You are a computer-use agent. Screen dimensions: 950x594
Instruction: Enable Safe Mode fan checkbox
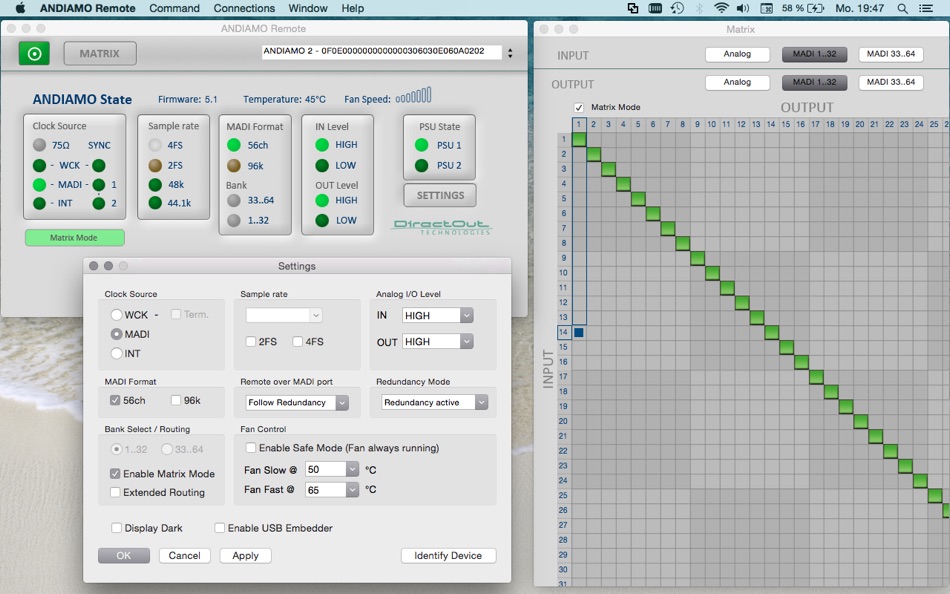pos(250,448)
